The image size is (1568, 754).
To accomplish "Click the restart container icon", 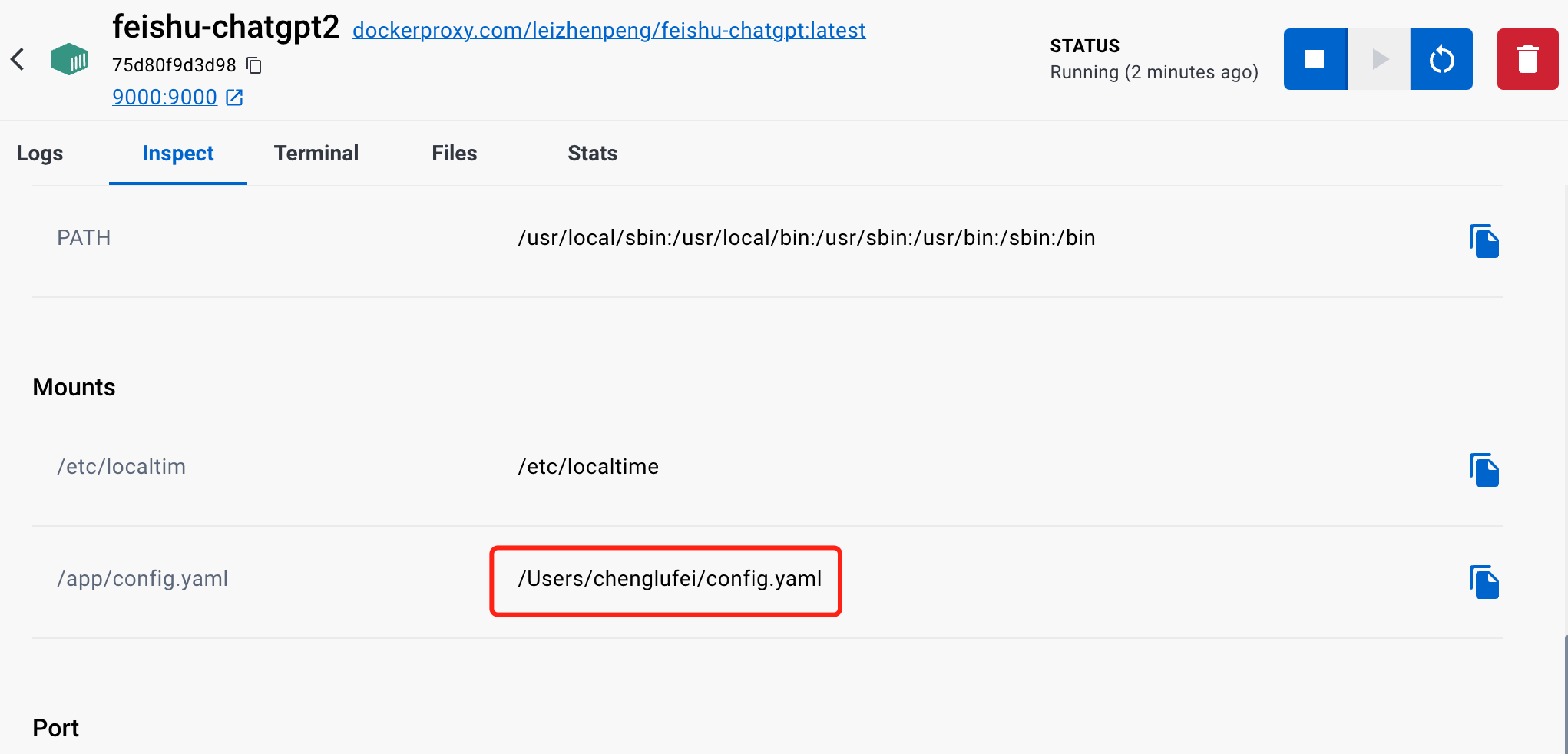I will coord(1441,58).
